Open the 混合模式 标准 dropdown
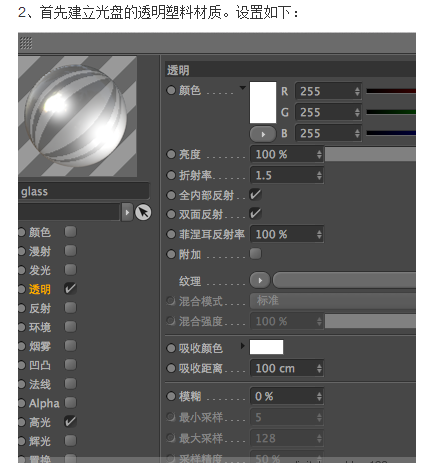 (333, 301)
